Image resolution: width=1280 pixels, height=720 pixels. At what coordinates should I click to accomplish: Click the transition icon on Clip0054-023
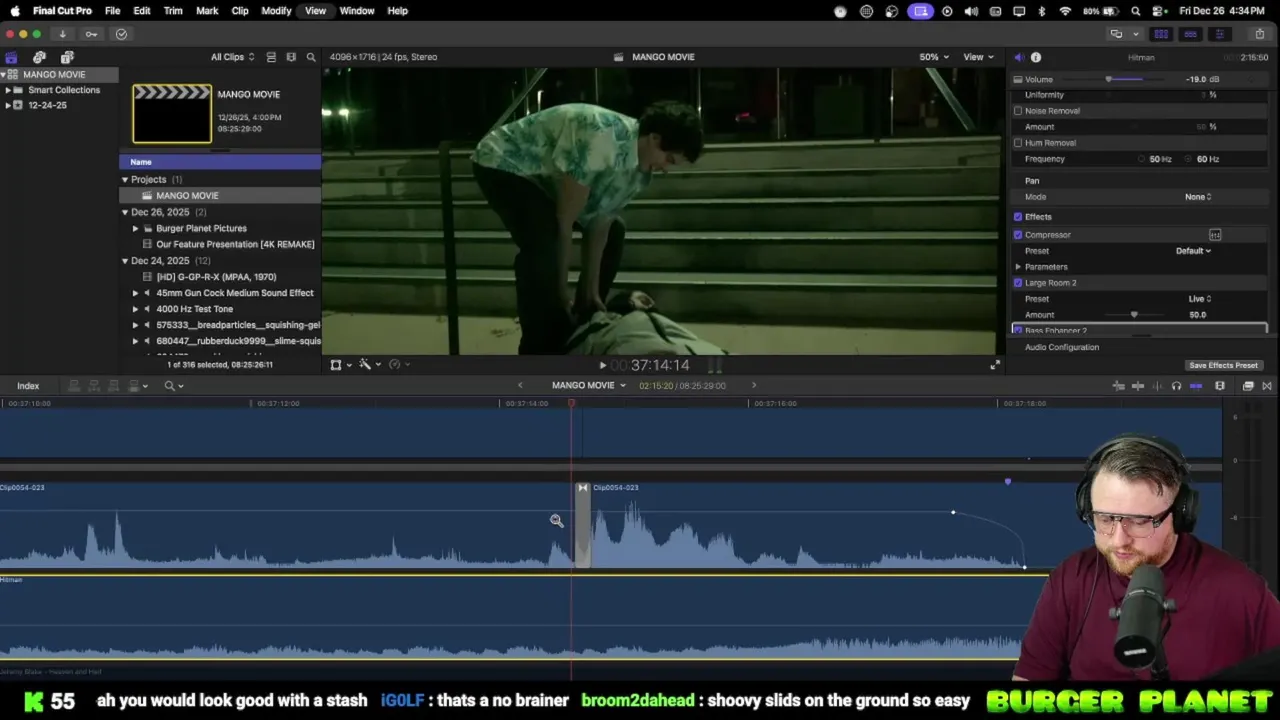pyautogui.click(x=582, y=488)
